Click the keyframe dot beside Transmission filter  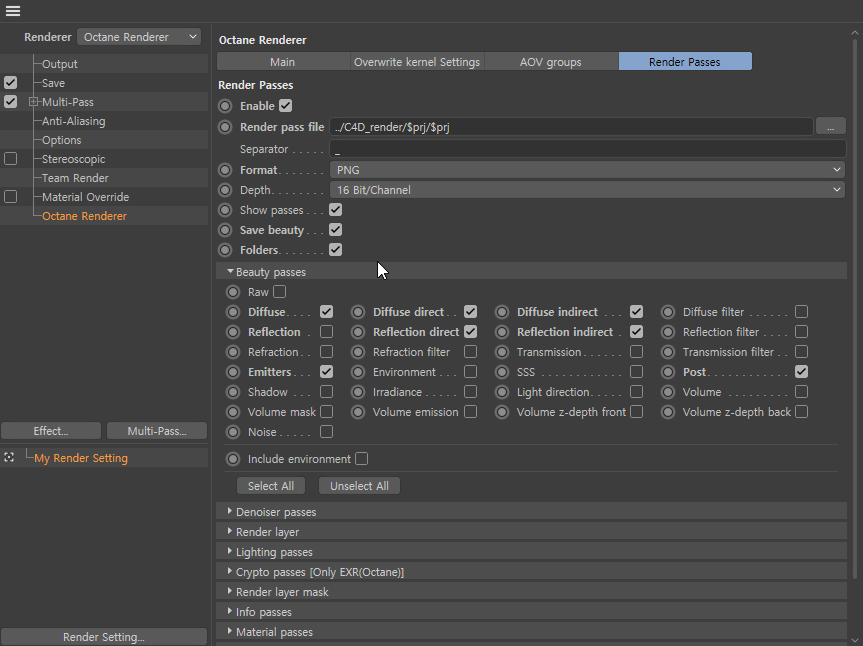(668, 352)
